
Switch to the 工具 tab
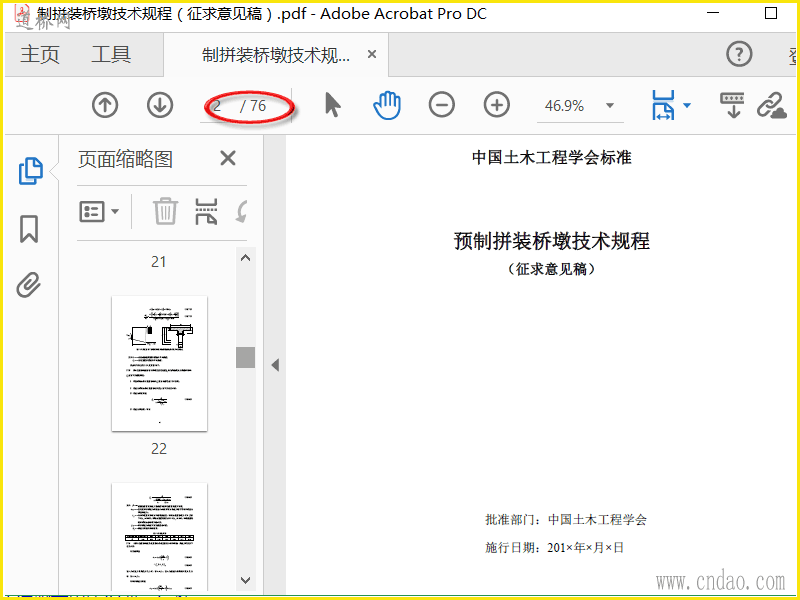coord(111,55)
